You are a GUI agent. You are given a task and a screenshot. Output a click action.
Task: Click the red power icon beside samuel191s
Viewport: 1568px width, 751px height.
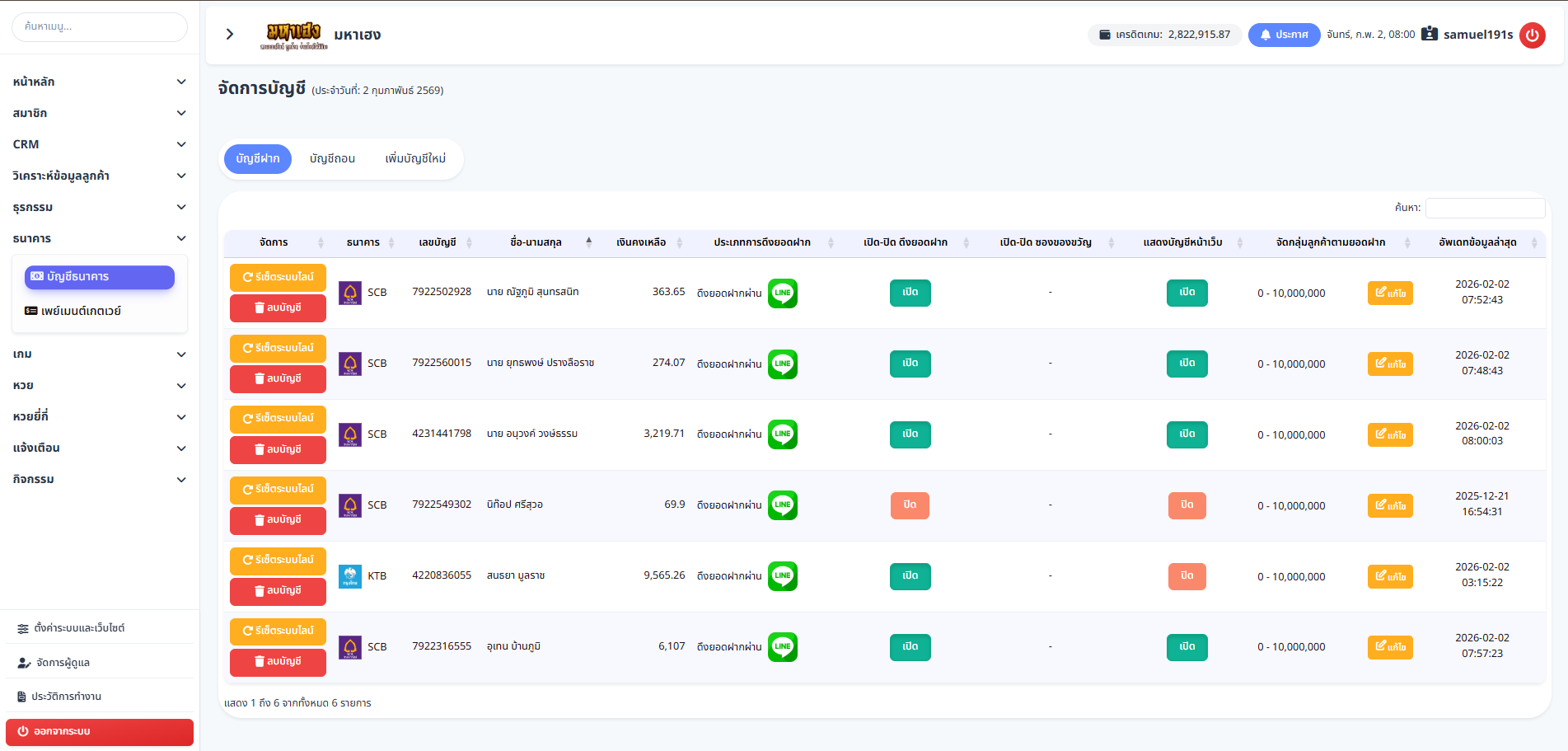[x=1532, y=35]
